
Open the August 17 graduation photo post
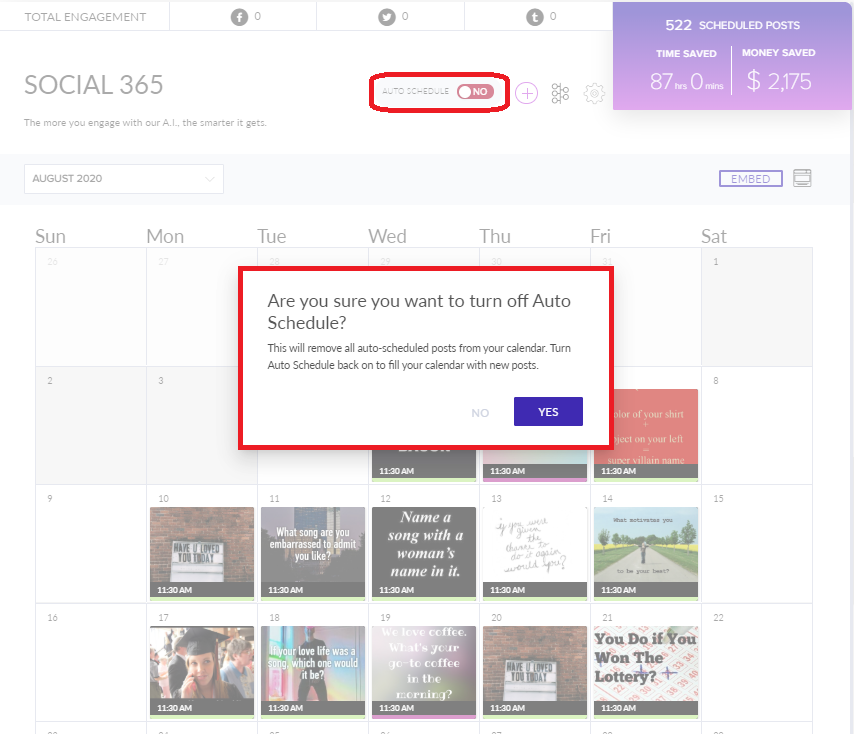[202, 672]
